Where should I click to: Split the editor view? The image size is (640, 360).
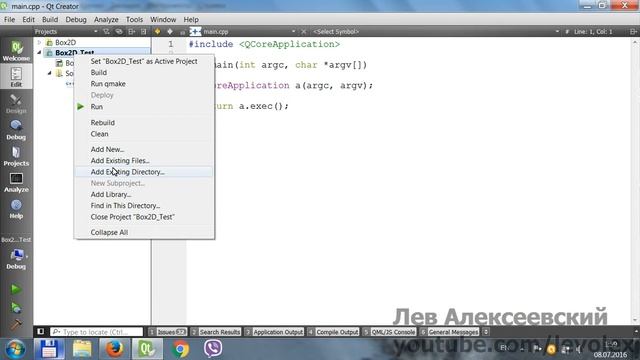point(633,31)
